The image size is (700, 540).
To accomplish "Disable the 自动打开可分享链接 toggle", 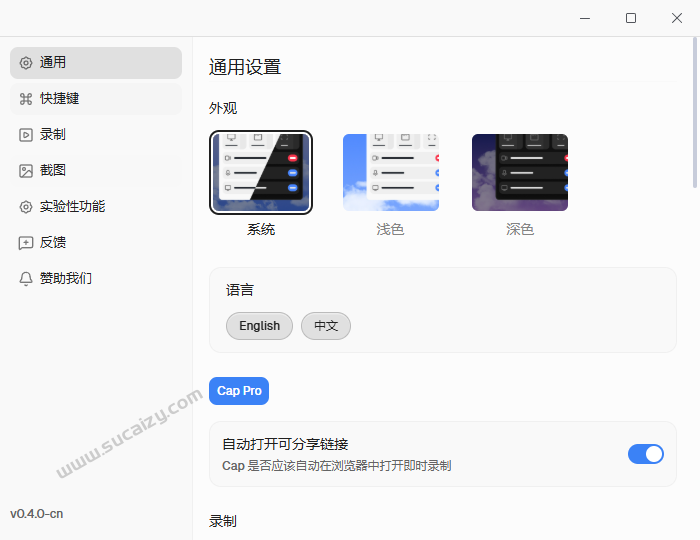I will click(645, 454).
